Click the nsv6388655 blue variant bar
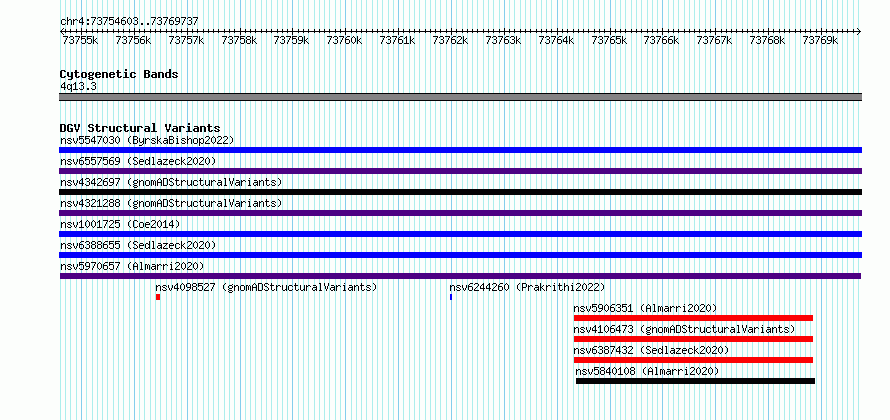Screen dimensions: 890x420 click(x=460, y=255)
